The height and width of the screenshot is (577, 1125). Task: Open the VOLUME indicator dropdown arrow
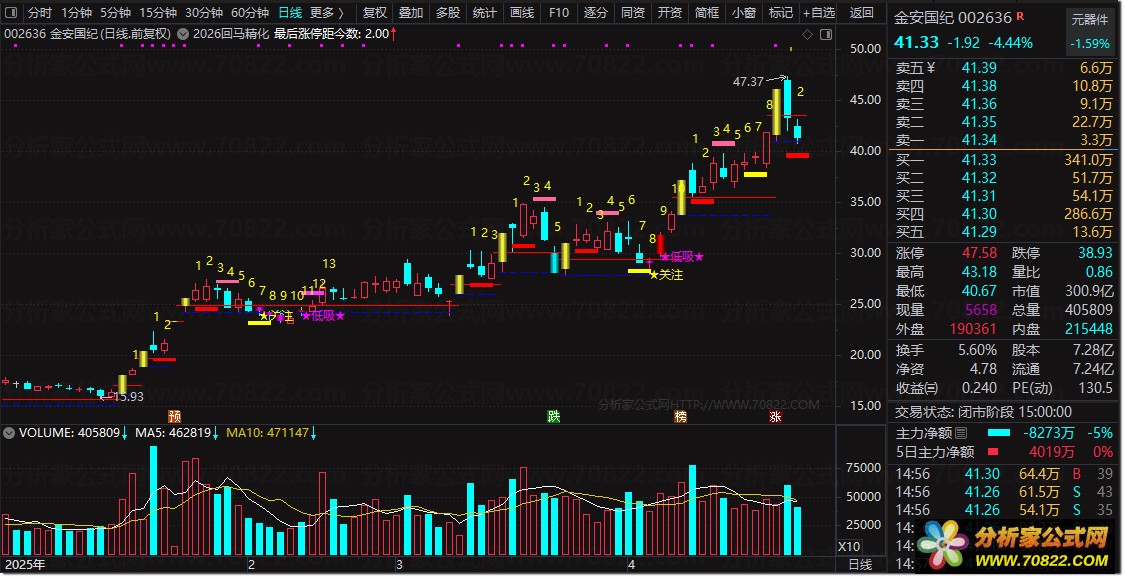point(9,433)
